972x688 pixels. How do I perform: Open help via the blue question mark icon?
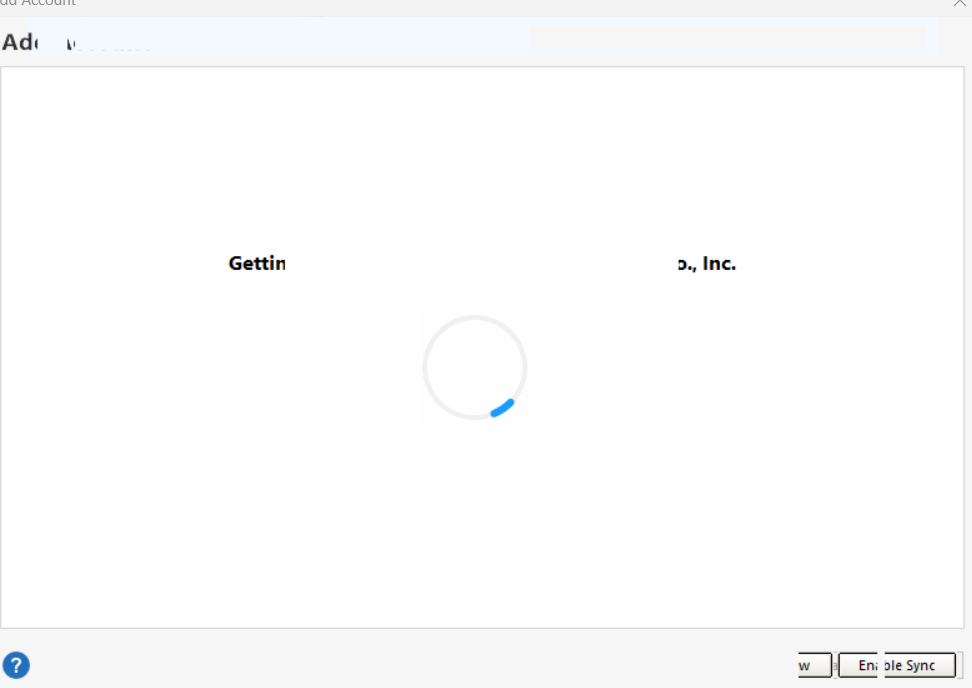[x=16, y=665]
